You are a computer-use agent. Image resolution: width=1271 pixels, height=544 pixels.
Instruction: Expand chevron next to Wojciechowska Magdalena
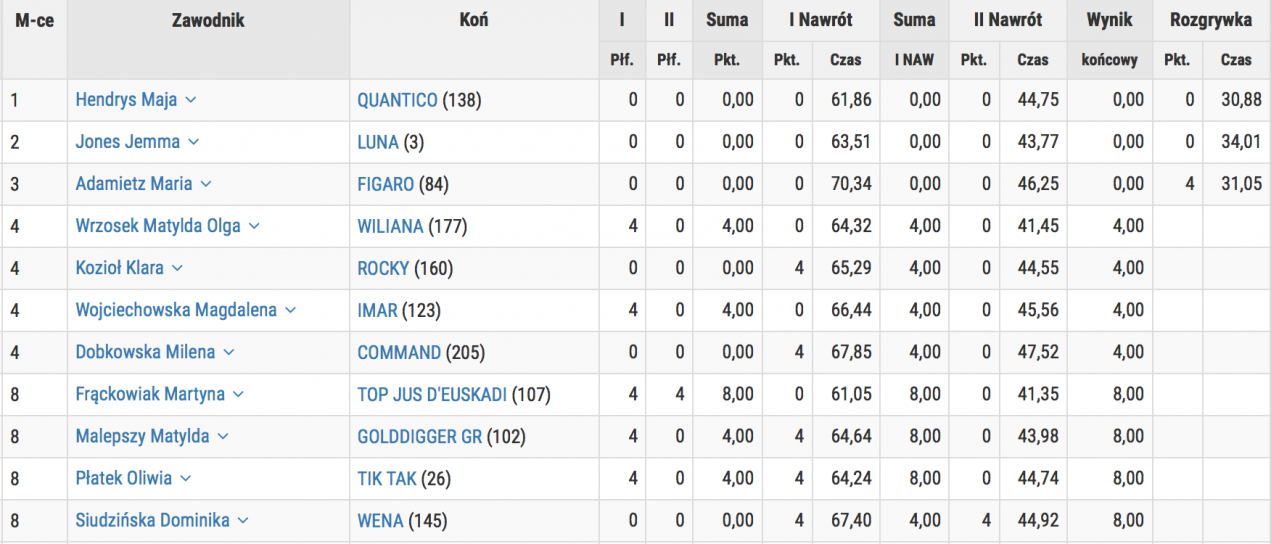(x=290, y=310)
